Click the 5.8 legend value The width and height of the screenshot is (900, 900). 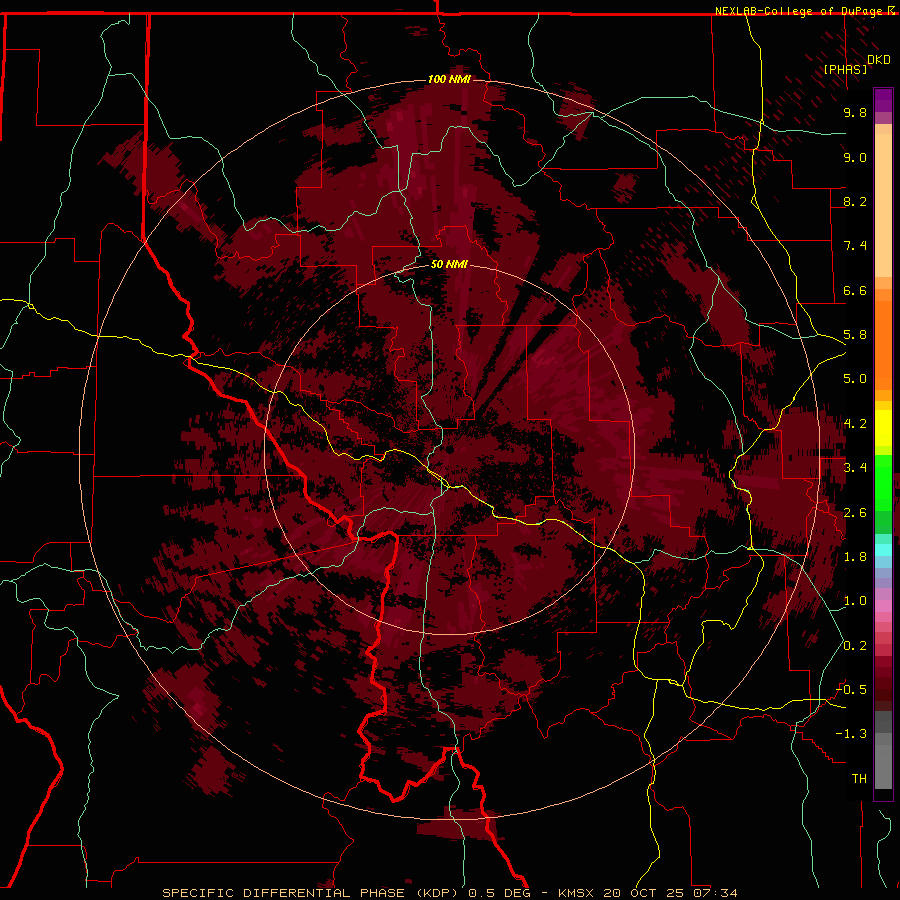855,335
